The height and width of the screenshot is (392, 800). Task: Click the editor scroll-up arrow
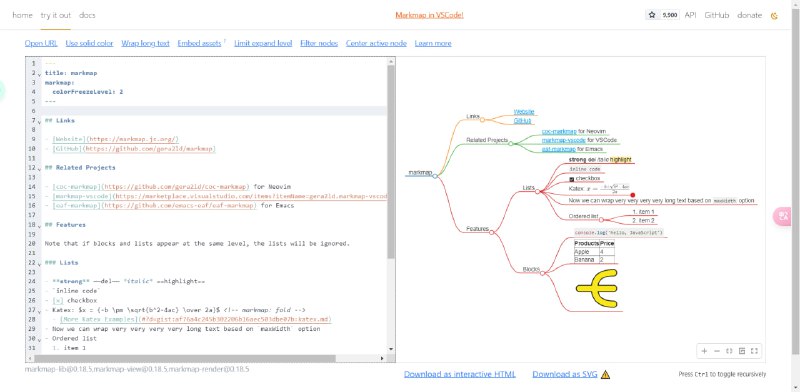(x=391, y=62)
